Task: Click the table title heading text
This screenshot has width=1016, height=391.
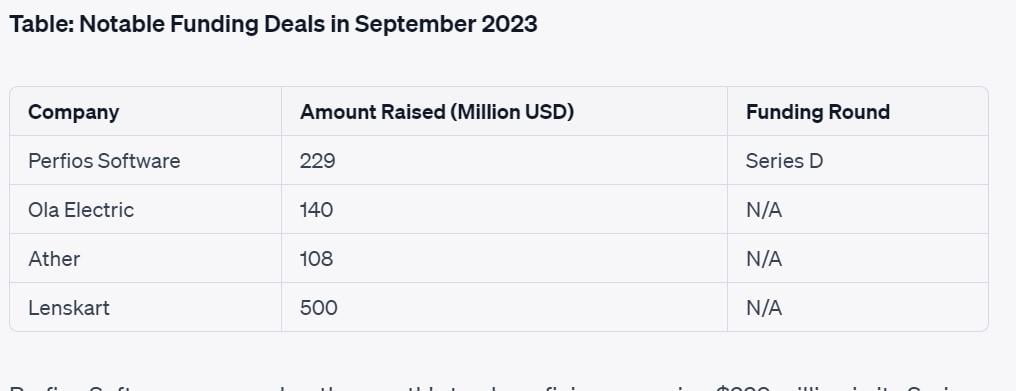Action: click(x=273, y=25)
